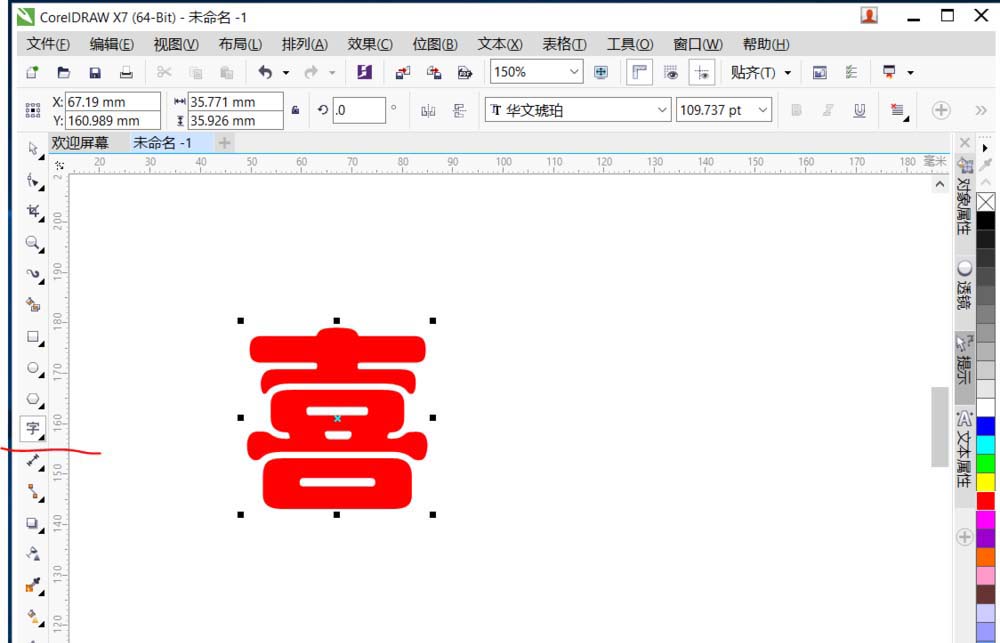Select the Connector tool
The width and height of the screenshot is (1000, 643).
[x=33, y=492]
